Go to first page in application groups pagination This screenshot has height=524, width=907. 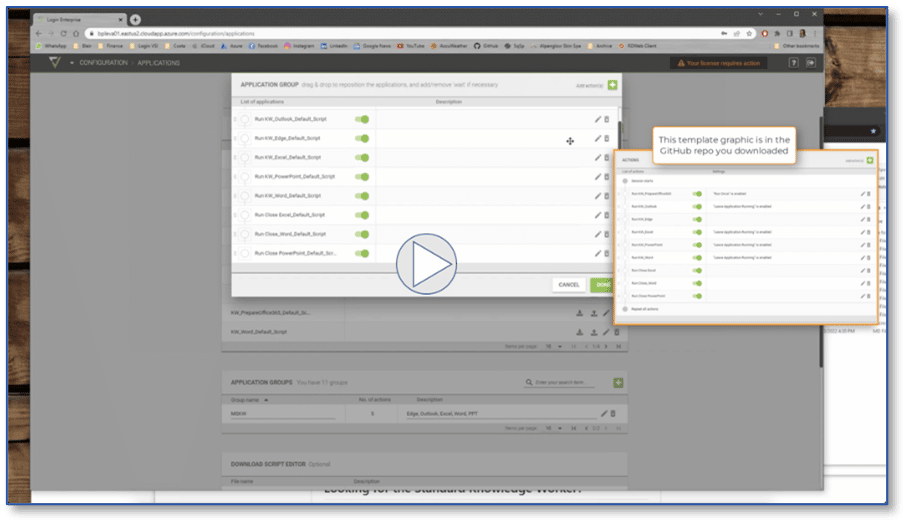coord(573,429)
